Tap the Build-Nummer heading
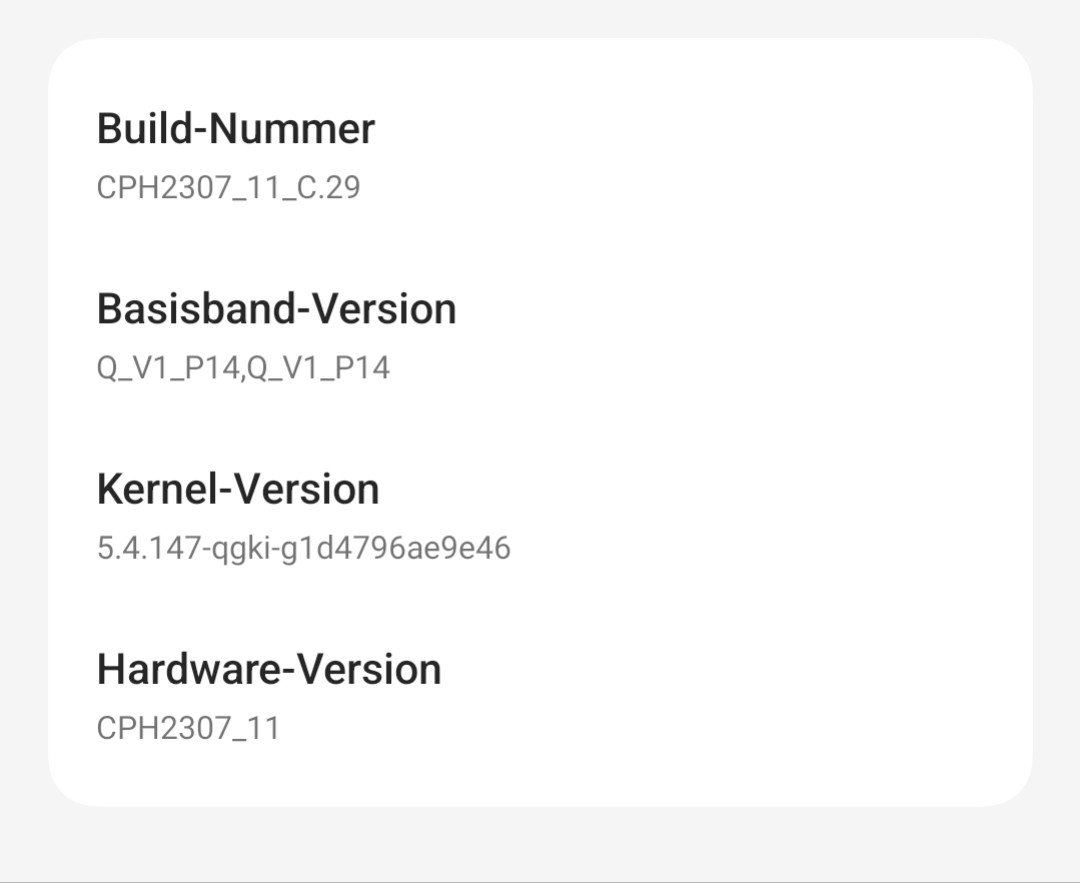 (236, 129)
